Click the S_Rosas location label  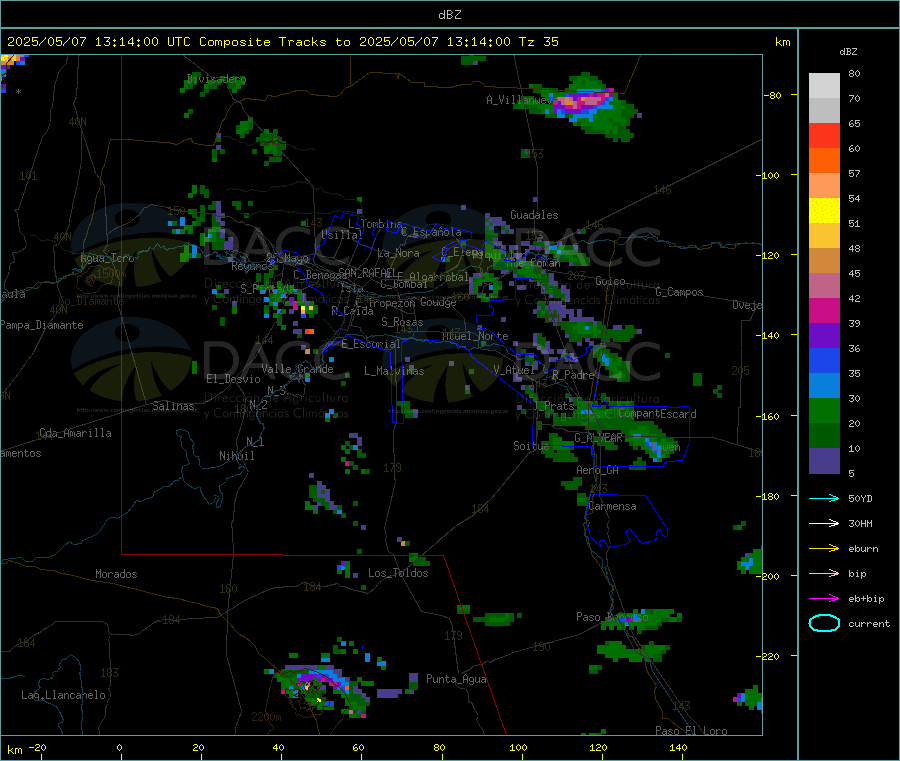pyautogui.click(x=402, y=322)
